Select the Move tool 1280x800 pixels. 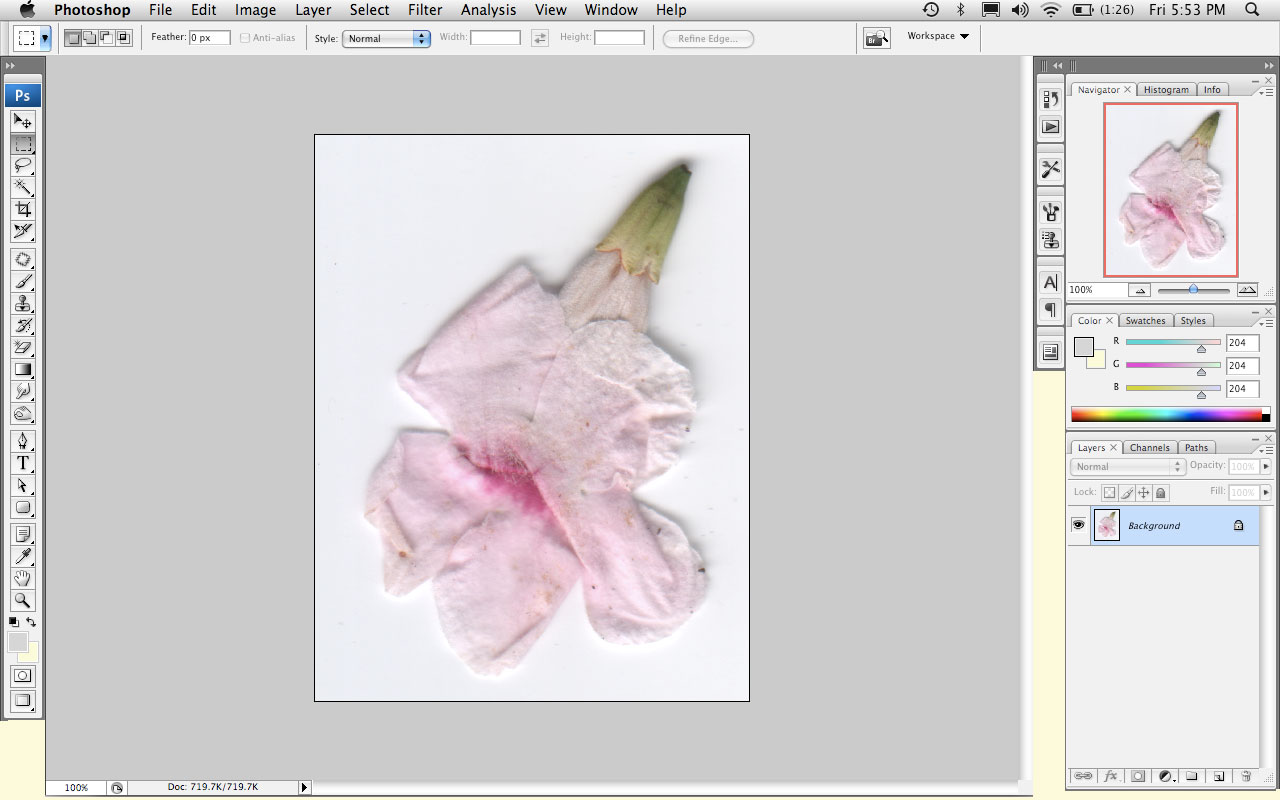click(x=23, y=121)
